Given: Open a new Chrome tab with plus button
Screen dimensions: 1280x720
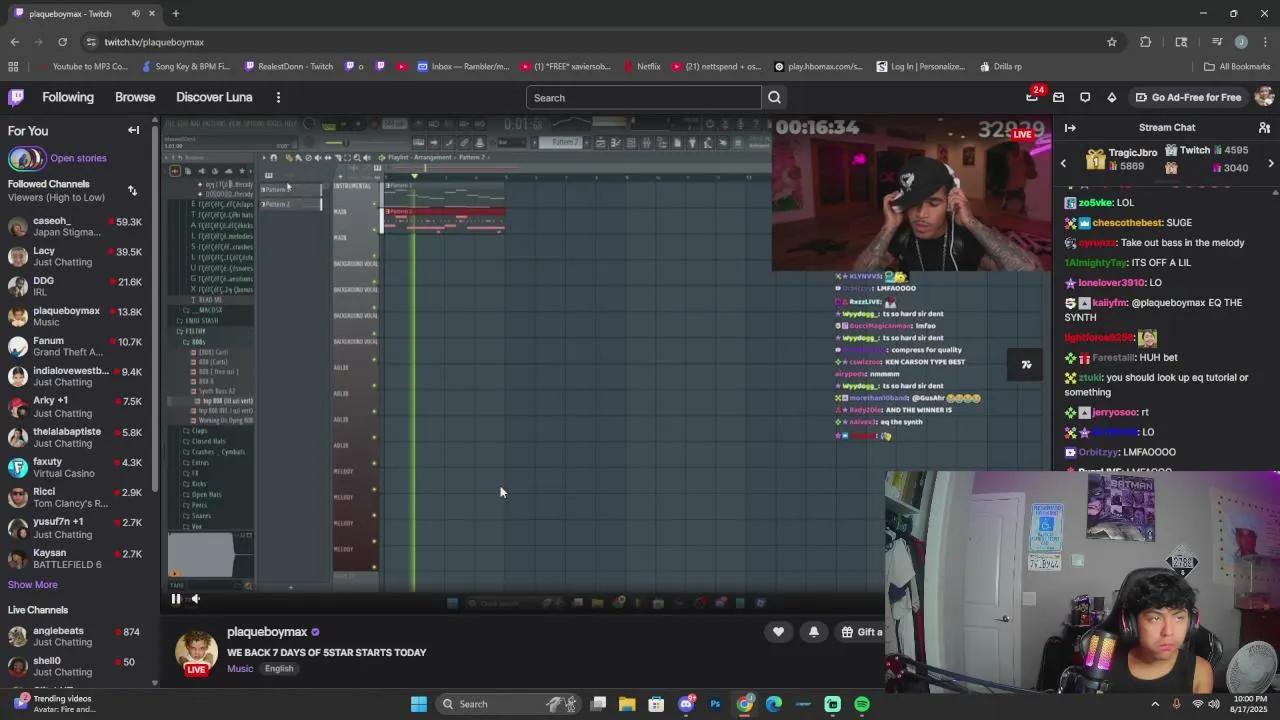Looking at the screenshot, I should click(175, 14).
